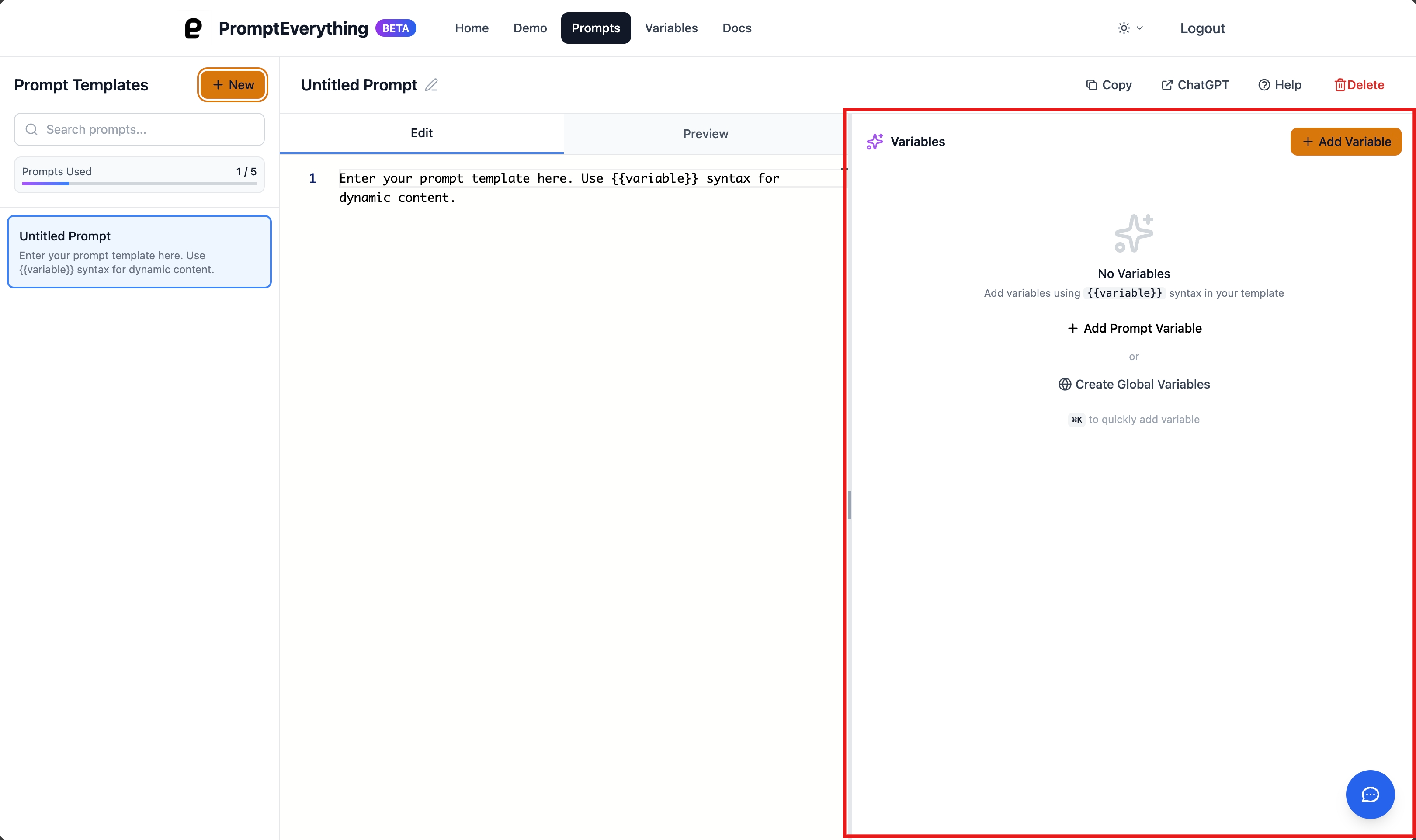
Task: Click the PromptEverything logo icon
Action: [193, 28]
